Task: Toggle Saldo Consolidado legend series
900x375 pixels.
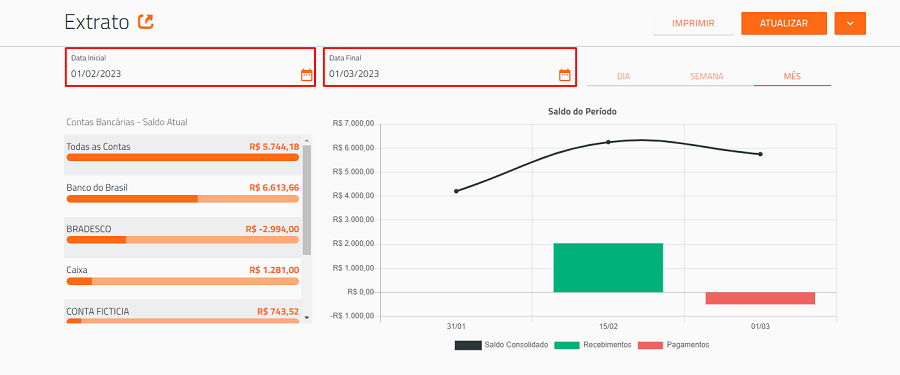Action: point(502,345)
